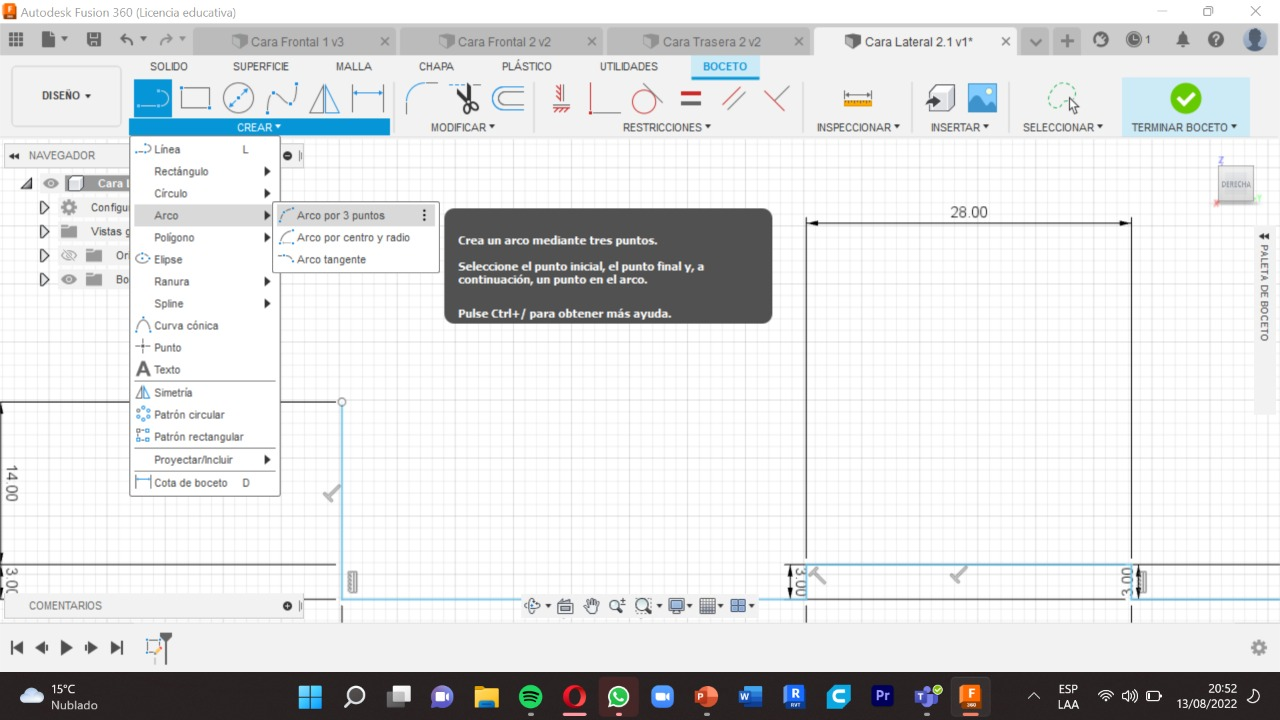Apply Tangent constraint icon
Viewport: 1280px width, 720px height.
pyautogui.click(x=646, y=98)
